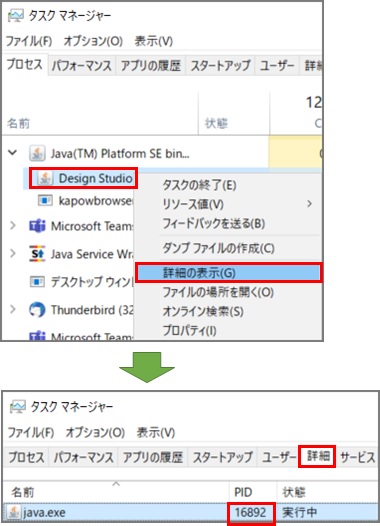
Task: Expand the Java Service Wrapper group
Action: 13,253
